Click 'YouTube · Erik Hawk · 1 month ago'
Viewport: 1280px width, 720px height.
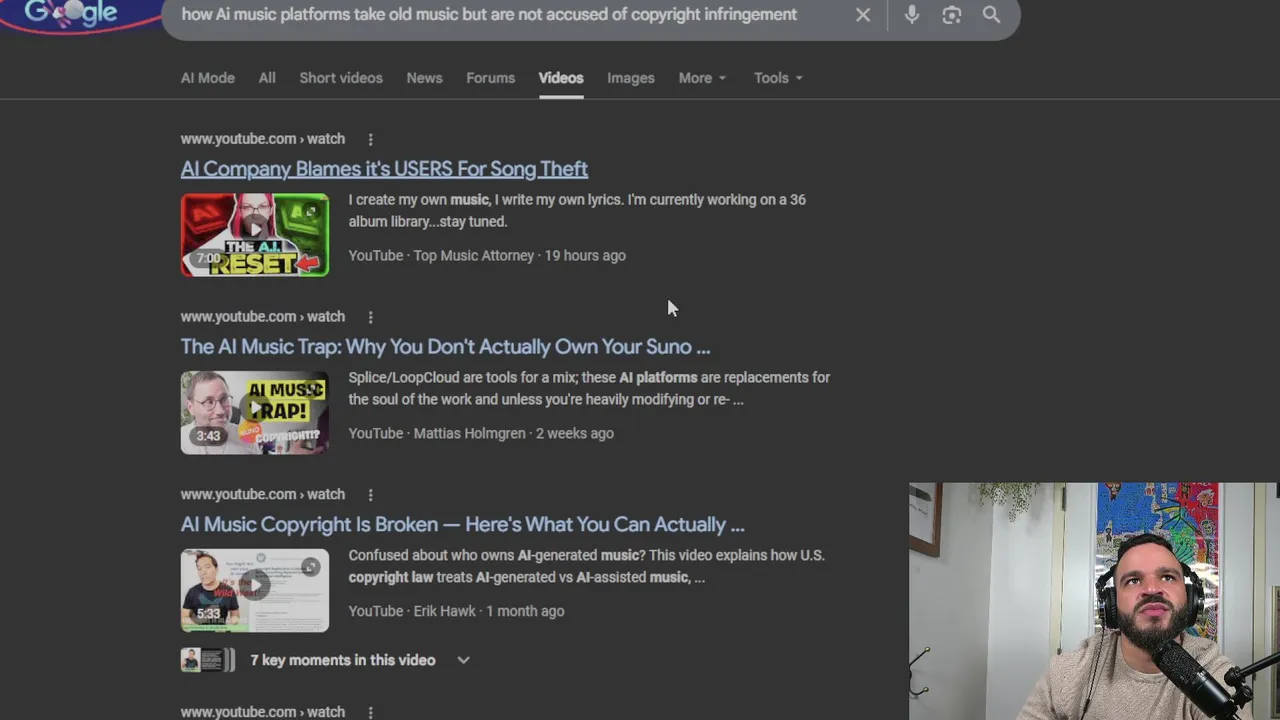point(456,612)
